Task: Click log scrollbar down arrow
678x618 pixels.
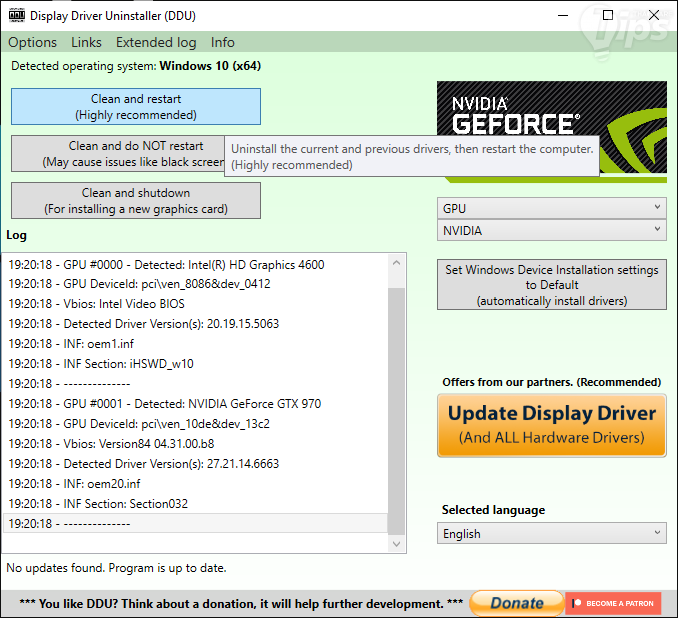Action: [x=397, y=544]
